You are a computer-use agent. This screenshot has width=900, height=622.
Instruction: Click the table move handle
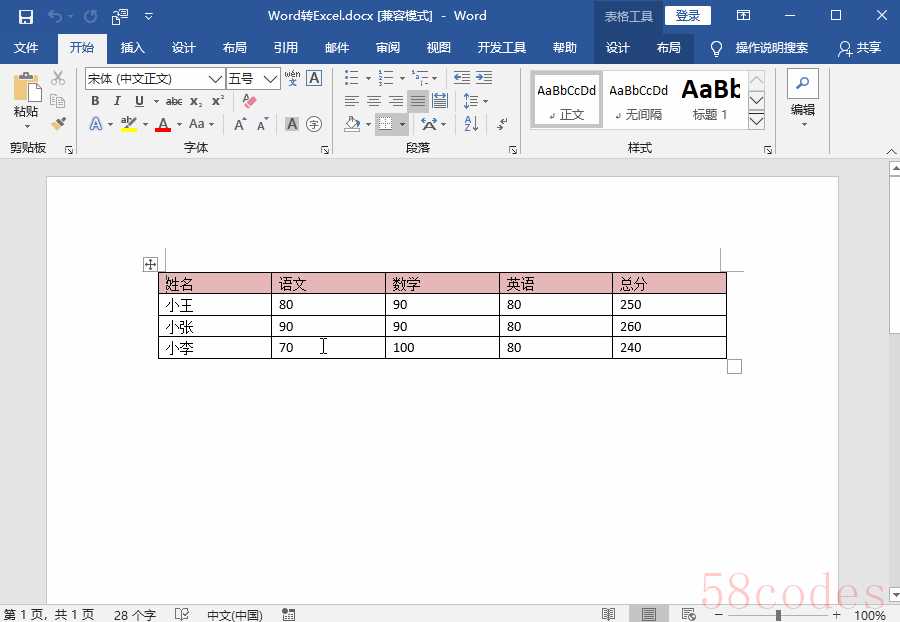tap(150, 264)
